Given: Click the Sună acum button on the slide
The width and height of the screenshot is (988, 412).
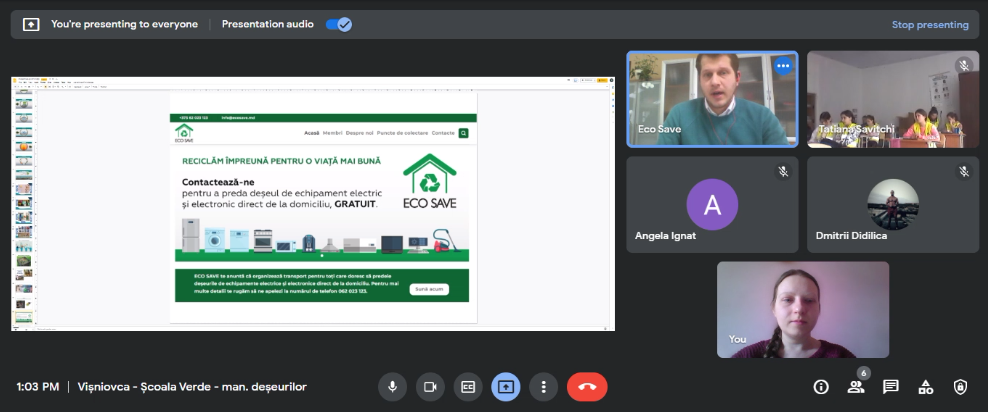Looking at the screenshot, I should click(429, 289).
